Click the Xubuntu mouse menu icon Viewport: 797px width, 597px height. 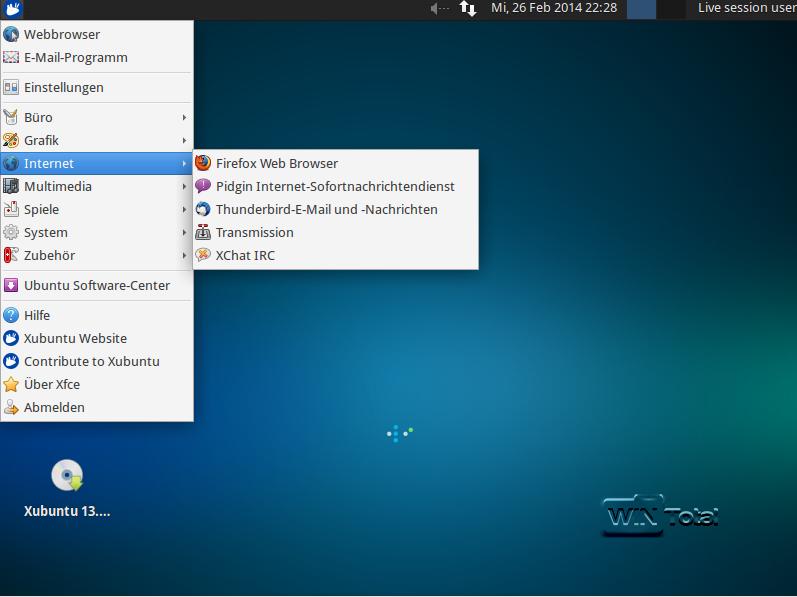pyautogui.click(x=12, y=9)
